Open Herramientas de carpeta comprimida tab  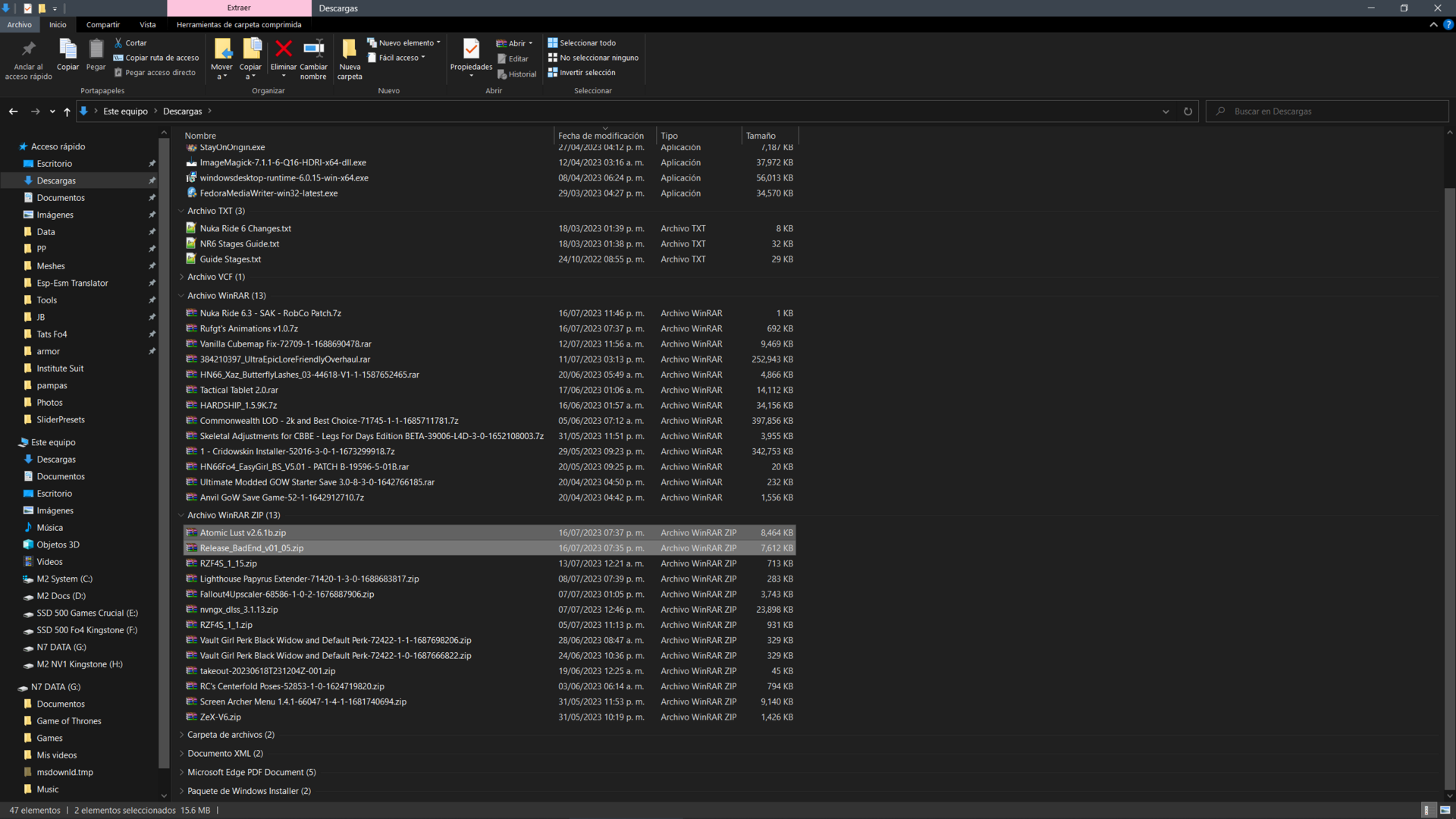[x=239, y=24]
